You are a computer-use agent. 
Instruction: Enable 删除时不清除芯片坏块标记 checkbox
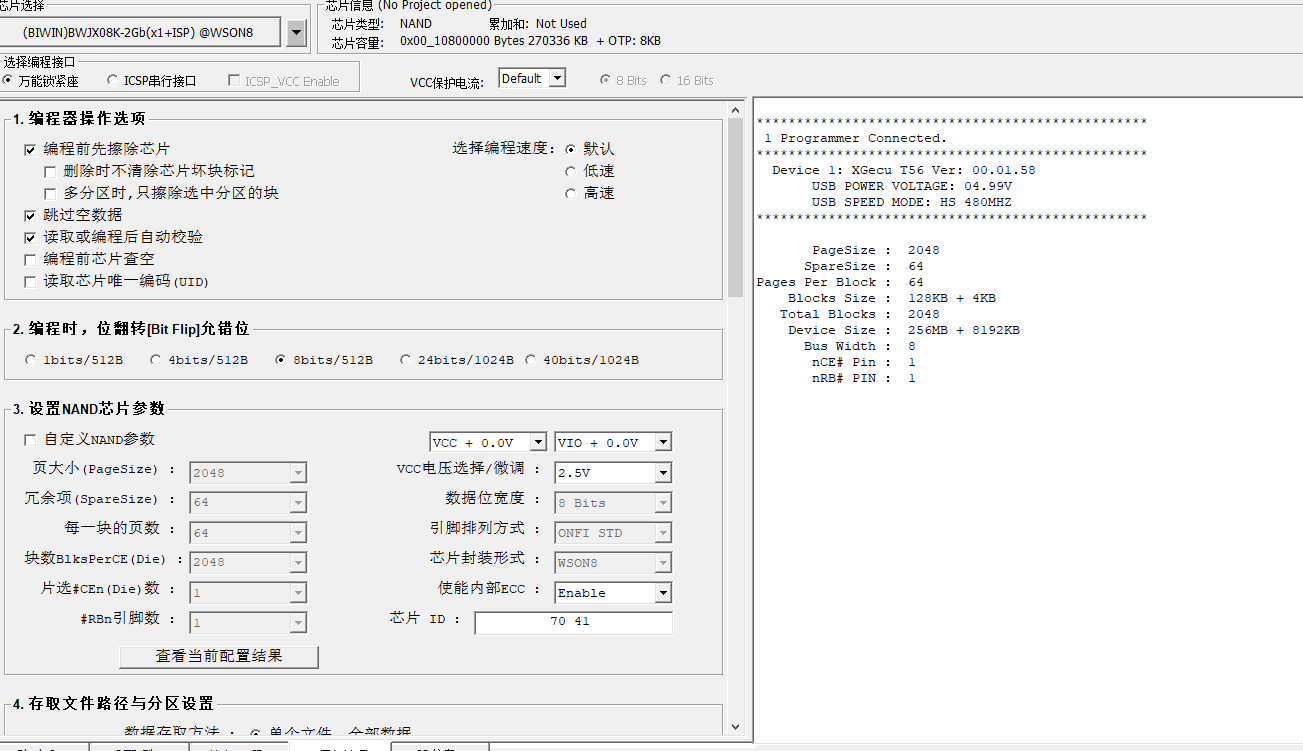(50, 171)
